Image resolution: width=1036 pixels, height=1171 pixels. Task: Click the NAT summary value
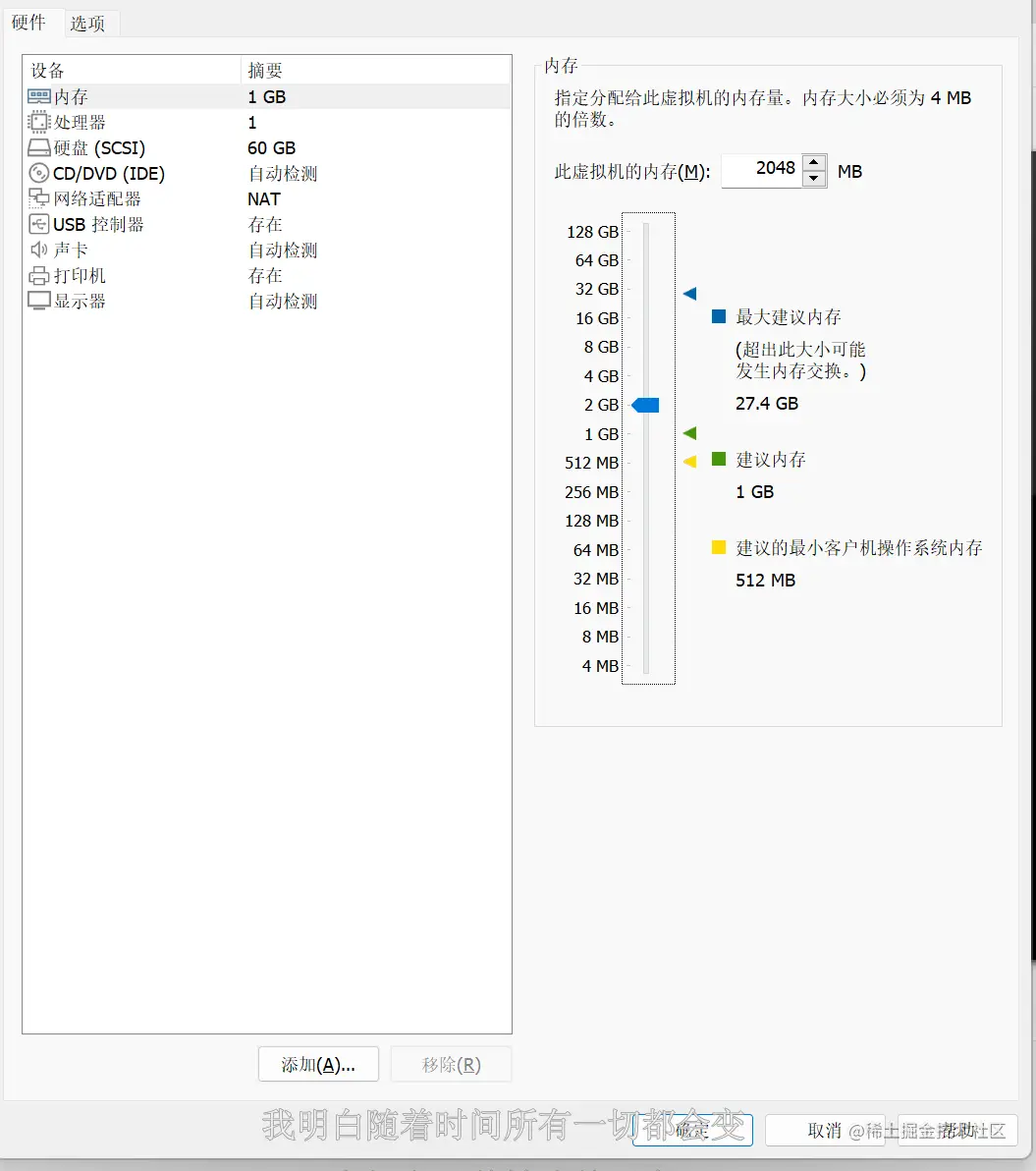pos(264,199)
